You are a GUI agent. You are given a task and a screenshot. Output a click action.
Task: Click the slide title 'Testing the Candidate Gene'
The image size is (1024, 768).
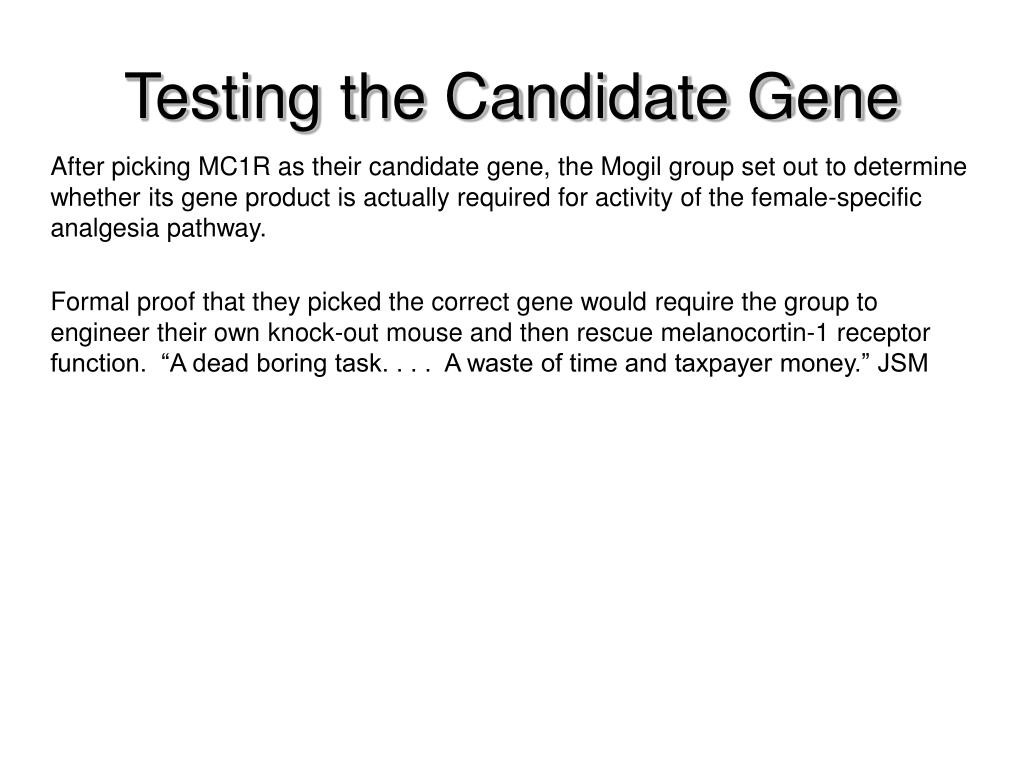[x=513, y=98]
